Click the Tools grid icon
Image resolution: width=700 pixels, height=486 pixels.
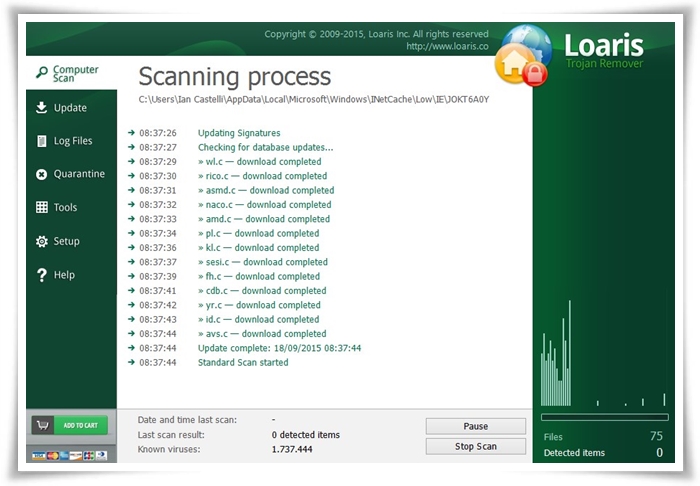coord(42,207)
